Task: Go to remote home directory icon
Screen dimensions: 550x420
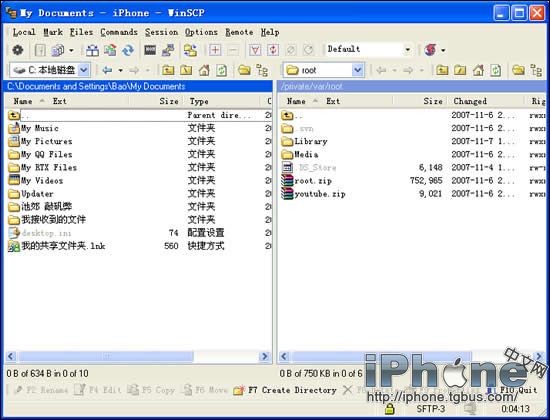Action: click(478, 70)
